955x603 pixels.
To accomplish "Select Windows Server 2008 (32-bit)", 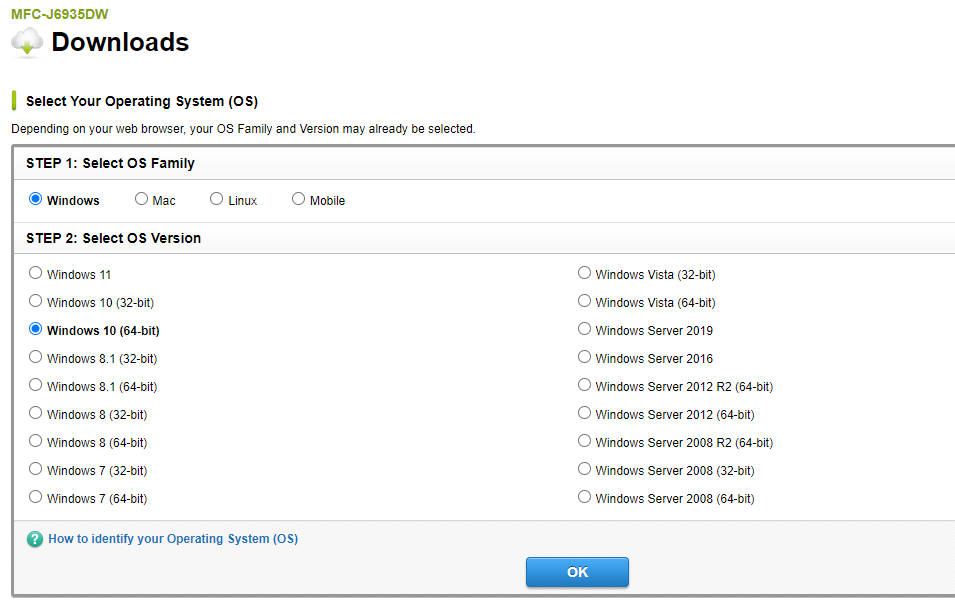I will pyautogui.click(x=584, y=469).
